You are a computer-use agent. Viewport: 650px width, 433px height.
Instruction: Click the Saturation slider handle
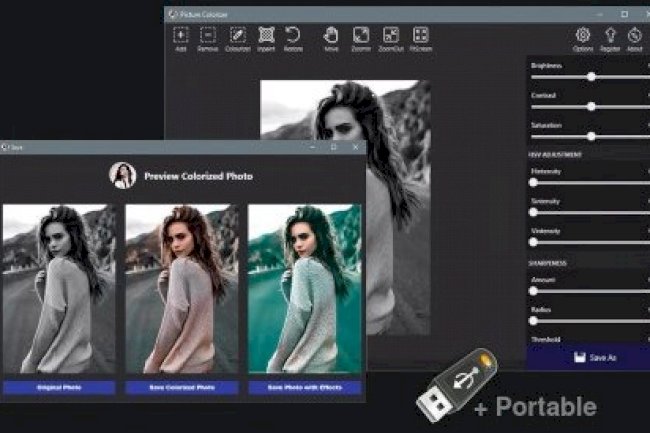tap(591, 136)
